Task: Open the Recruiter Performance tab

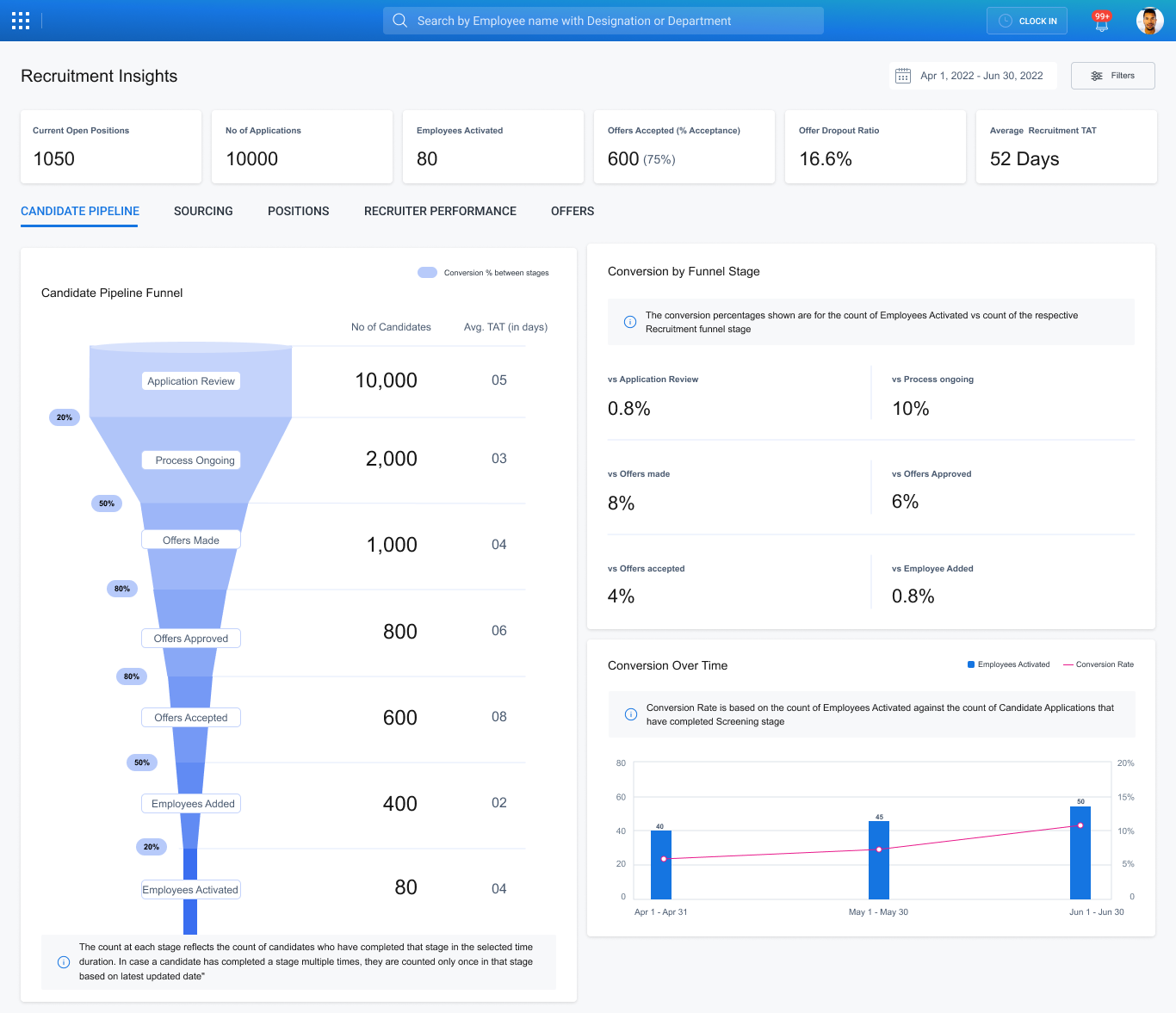Action: click(440, 211)
